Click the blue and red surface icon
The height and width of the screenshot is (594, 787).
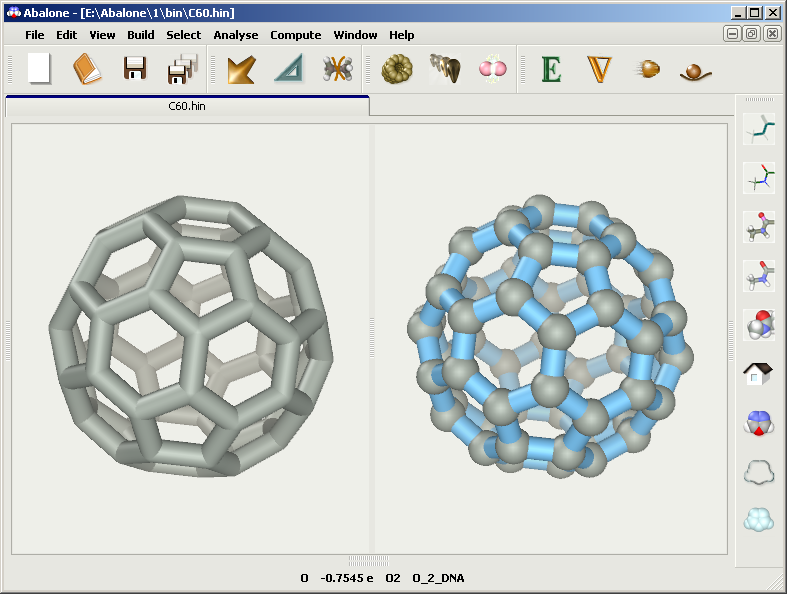758,423
